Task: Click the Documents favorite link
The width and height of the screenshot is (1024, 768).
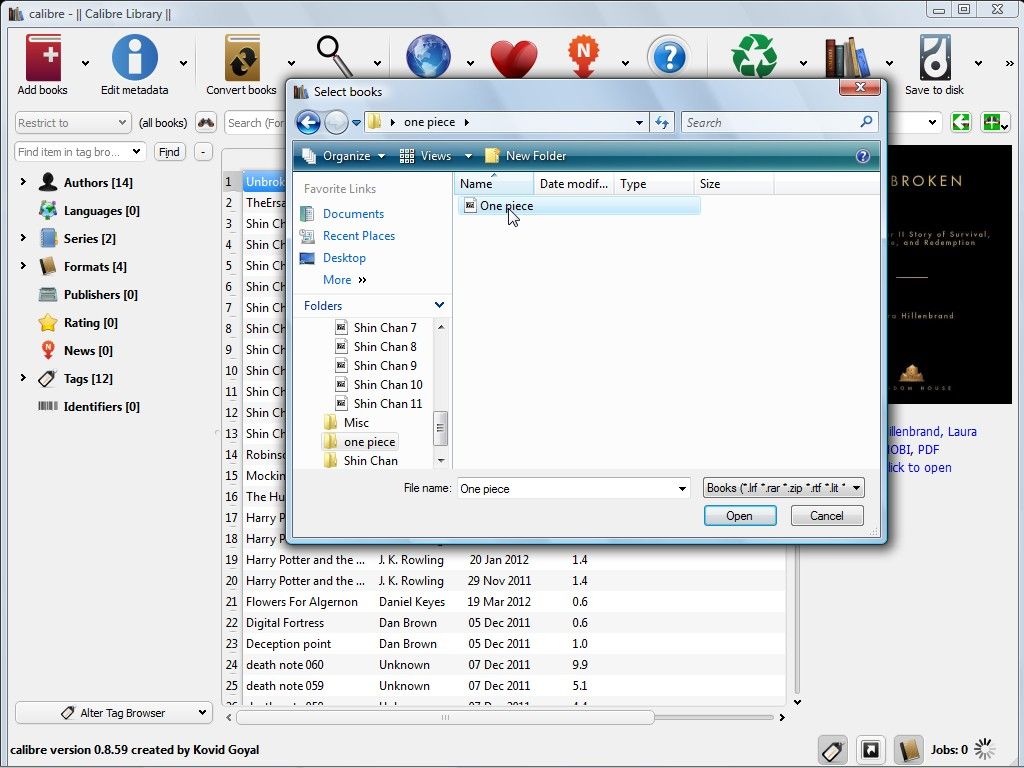Action: [x=353, y=214]
